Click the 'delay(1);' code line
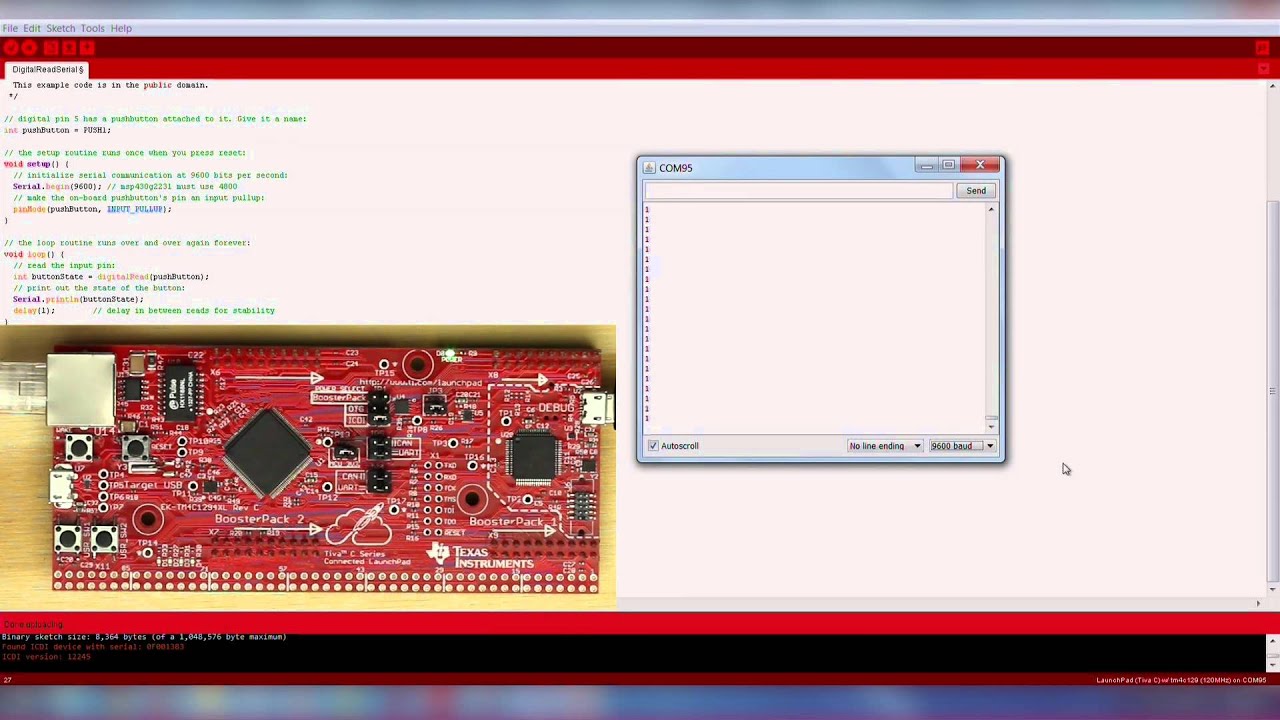 33,310
